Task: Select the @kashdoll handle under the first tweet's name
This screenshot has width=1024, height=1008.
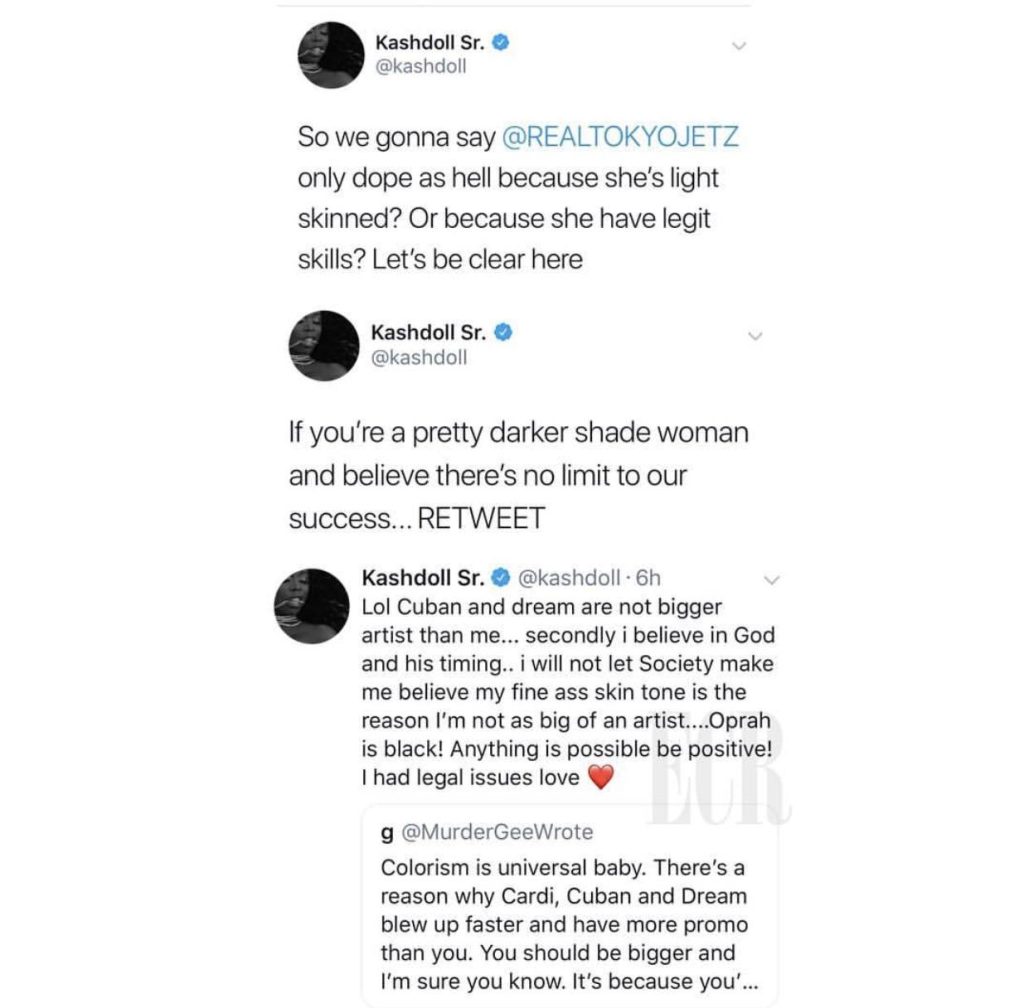Action: click(421, 66)
